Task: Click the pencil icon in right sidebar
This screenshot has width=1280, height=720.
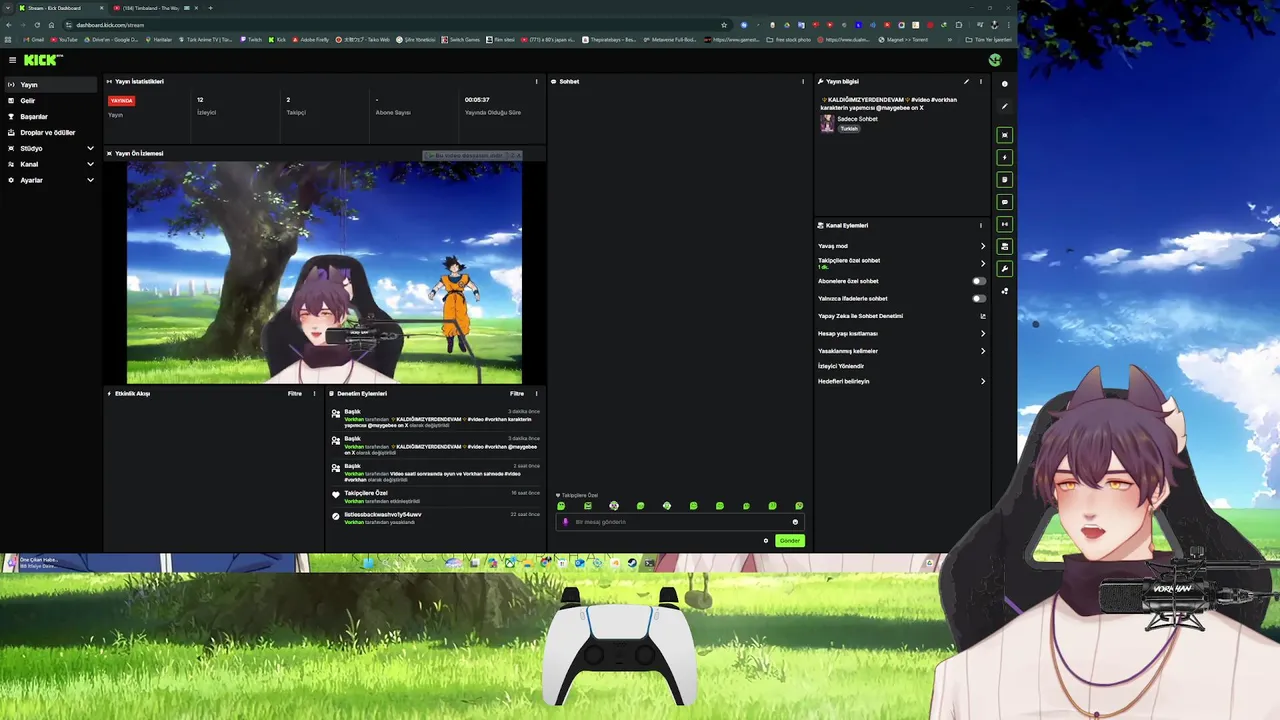Action: pos(1005,106)
